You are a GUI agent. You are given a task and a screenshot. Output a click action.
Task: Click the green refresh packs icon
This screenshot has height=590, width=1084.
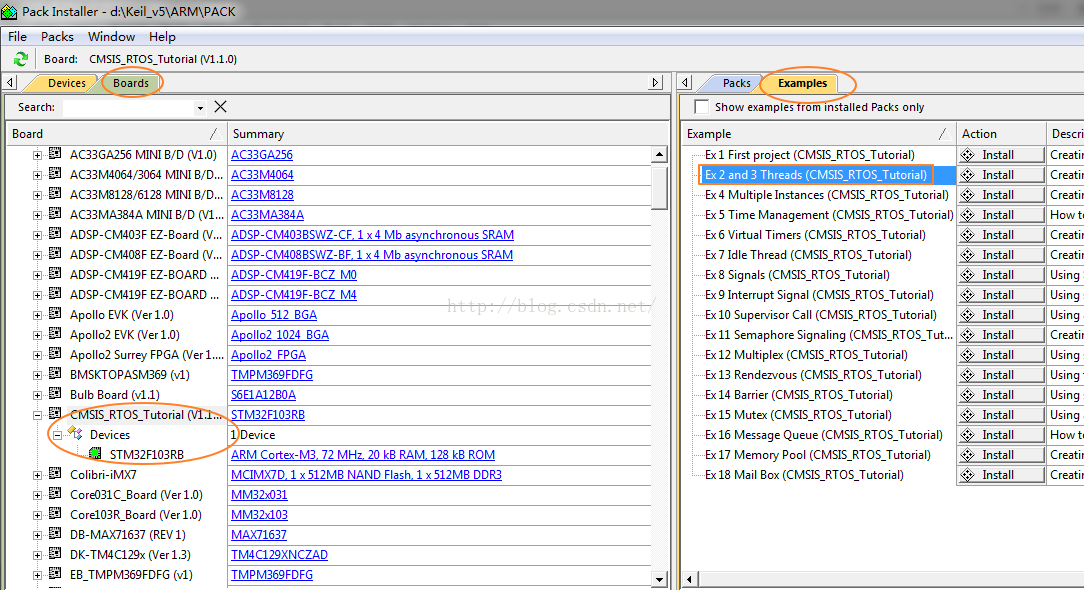pos(20,59)
